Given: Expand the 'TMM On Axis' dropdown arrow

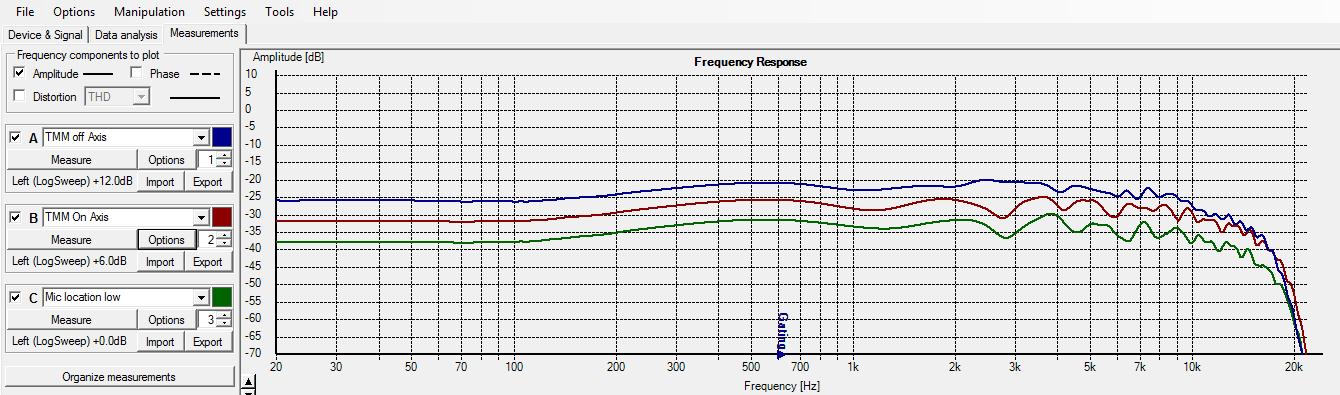Looking at the screenshot, I should click(x=201, y=218).
